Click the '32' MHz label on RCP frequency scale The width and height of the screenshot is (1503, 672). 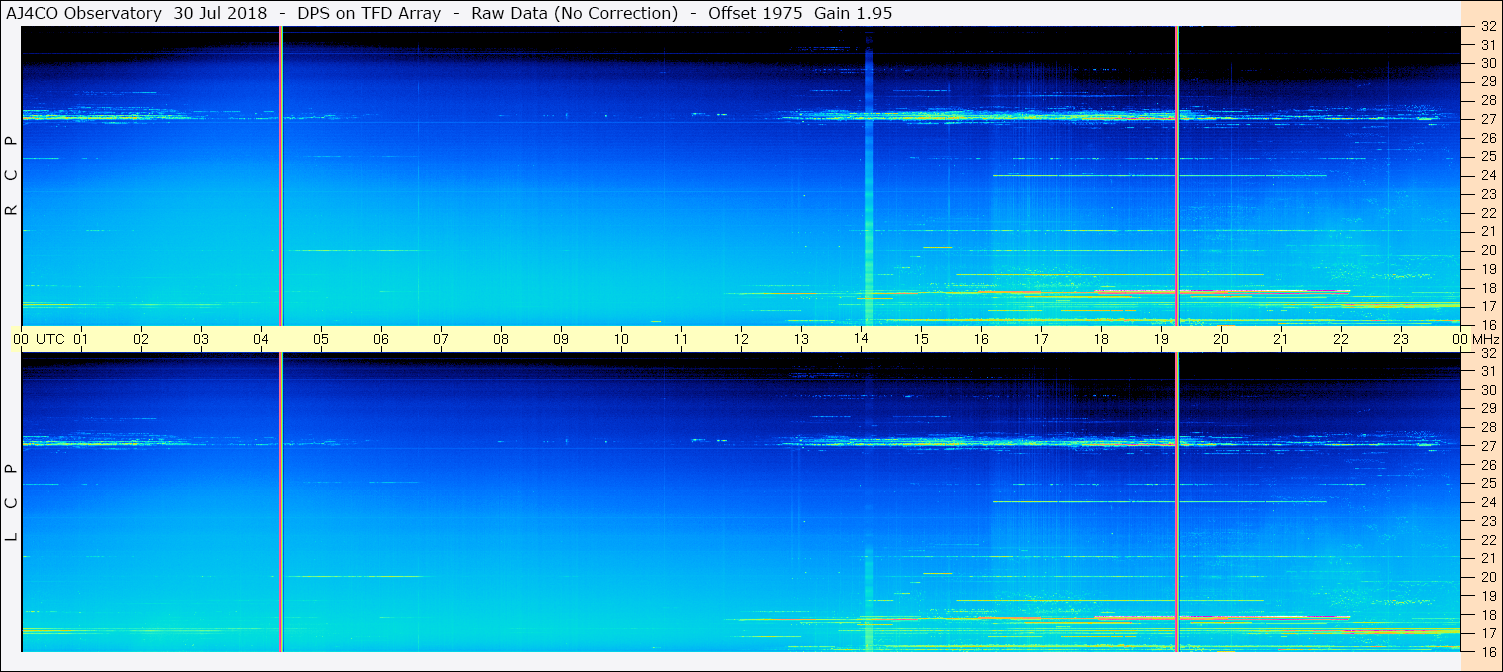tap(1488, 28)
